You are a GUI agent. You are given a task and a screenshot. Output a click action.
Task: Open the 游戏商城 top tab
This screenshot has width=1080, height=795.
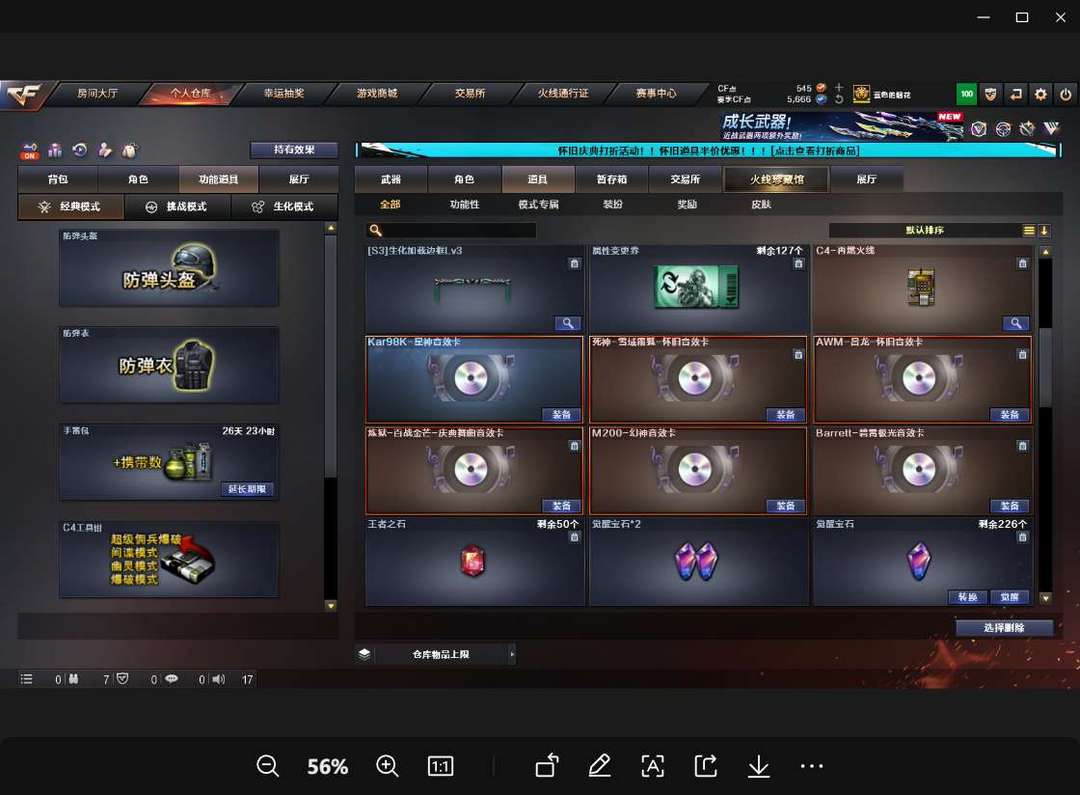coord(377,94)
